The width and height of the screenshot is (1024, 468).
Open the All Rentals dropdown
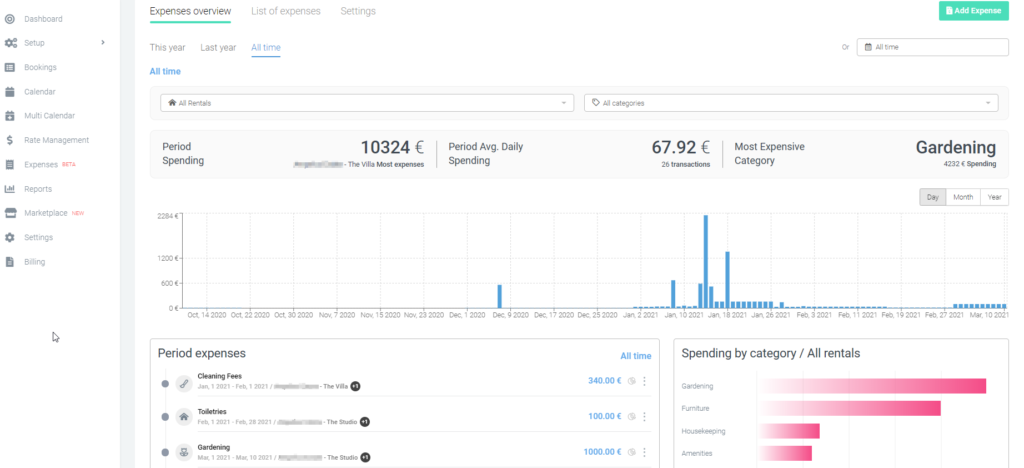[367, 103]
